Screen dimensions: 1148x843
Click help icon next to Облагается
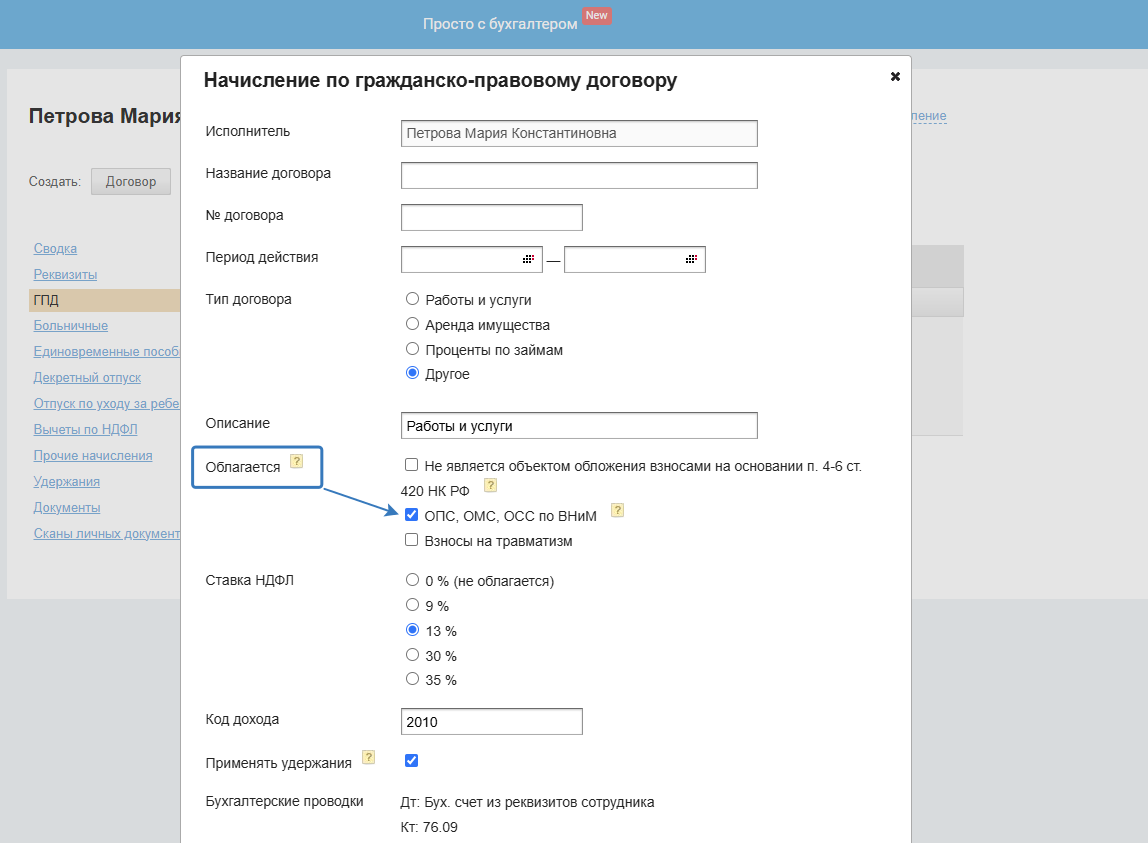coord(296,461)
